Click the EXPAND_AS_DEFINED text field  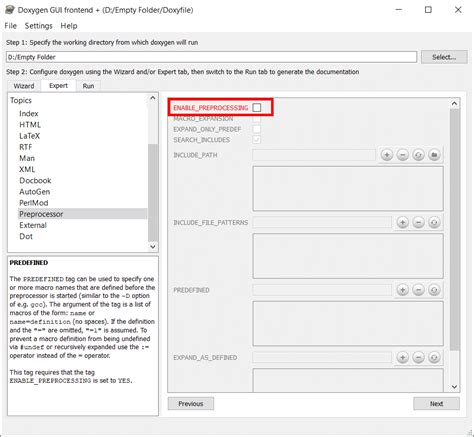coord(322,358)
